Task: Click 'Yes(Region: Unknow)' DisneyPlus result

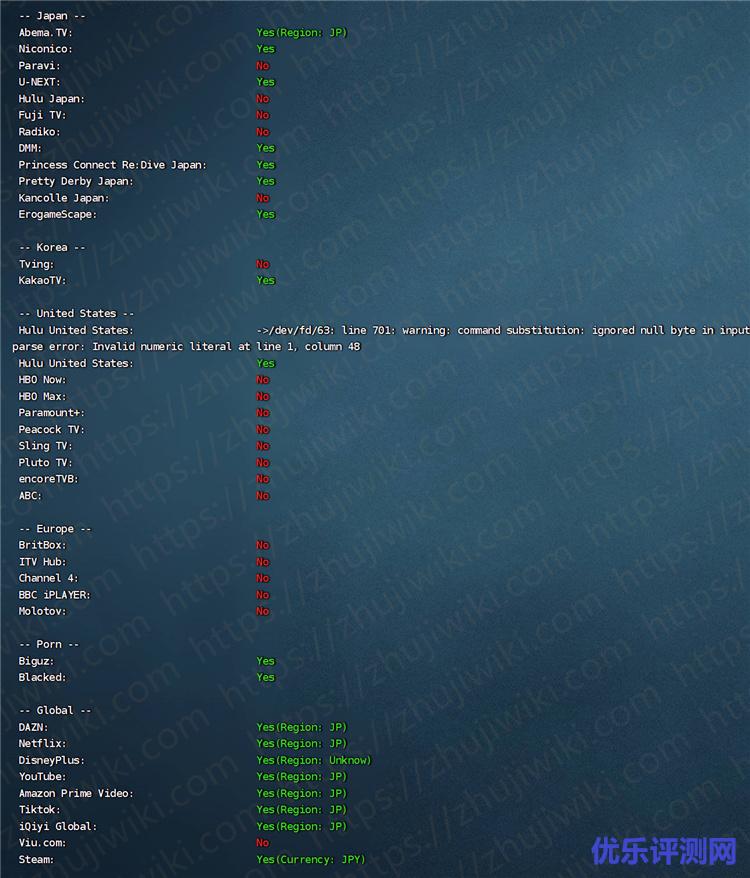Action: (314, 760)
